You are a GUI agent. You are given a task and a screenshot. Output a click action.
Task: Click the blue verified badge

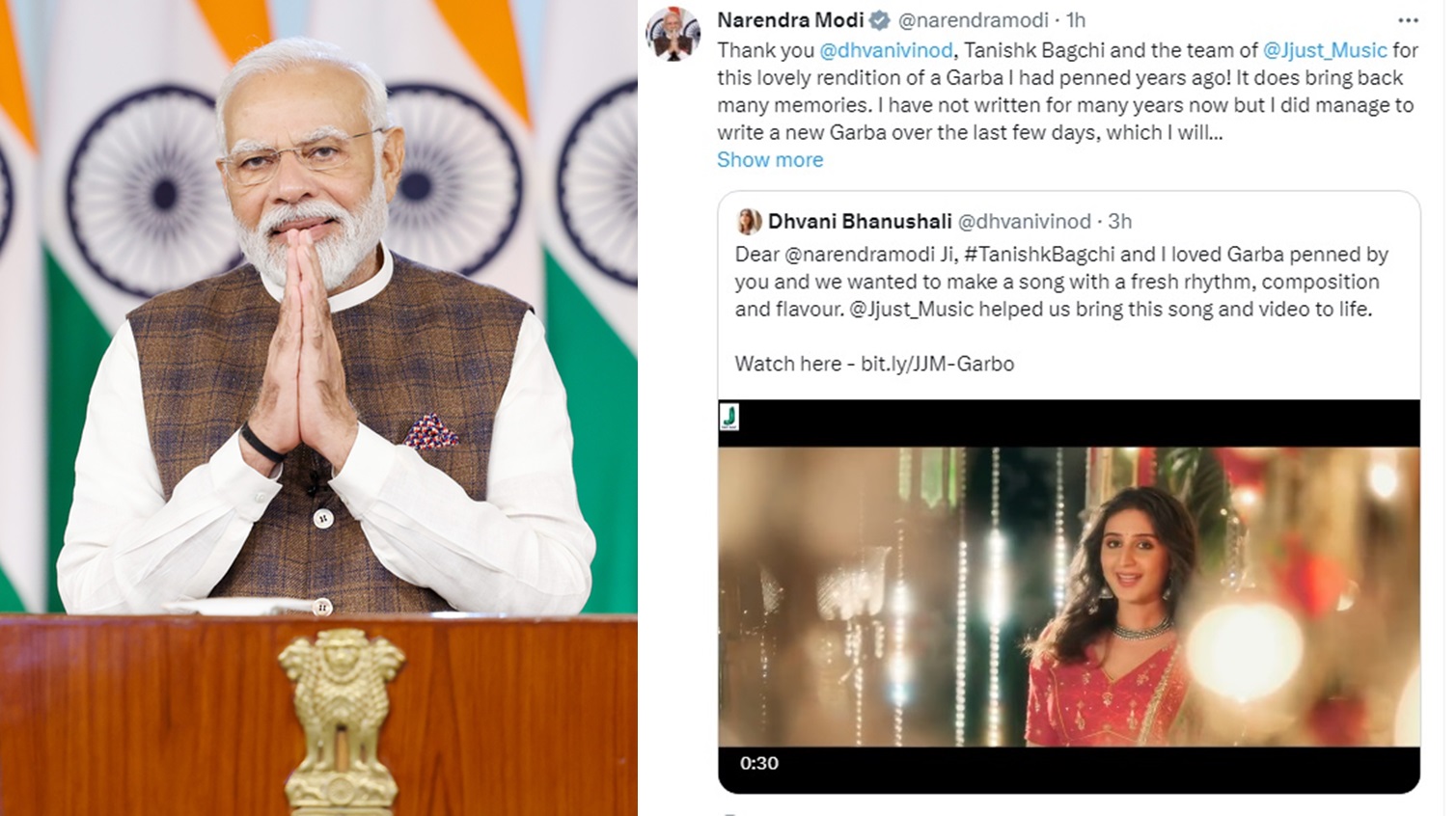point(880,20)
